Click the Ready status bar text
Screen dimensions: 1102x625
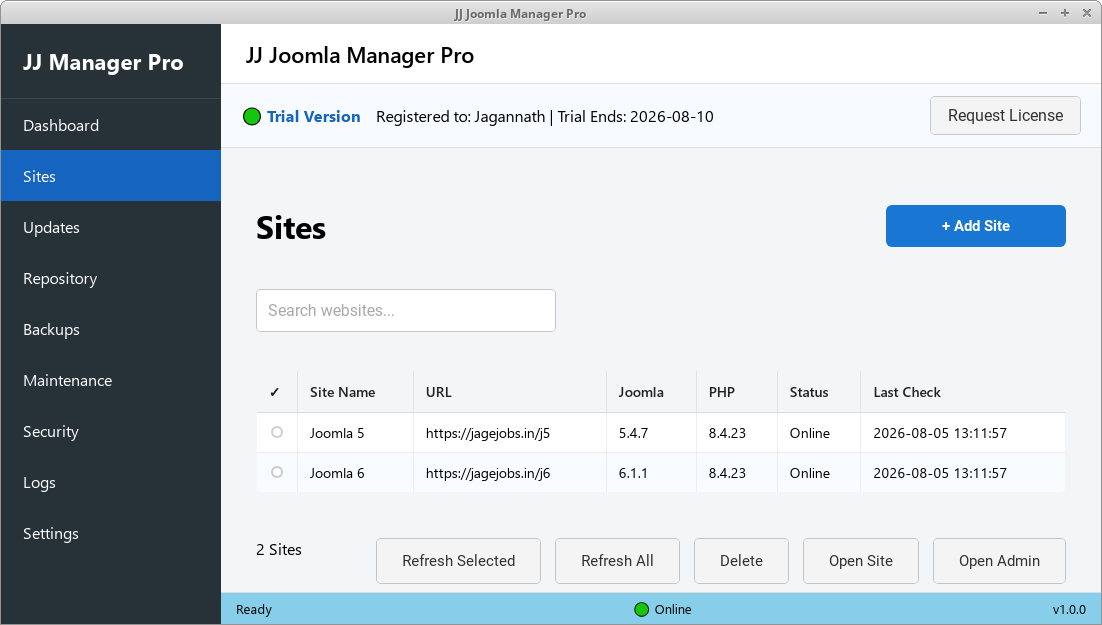254,610
